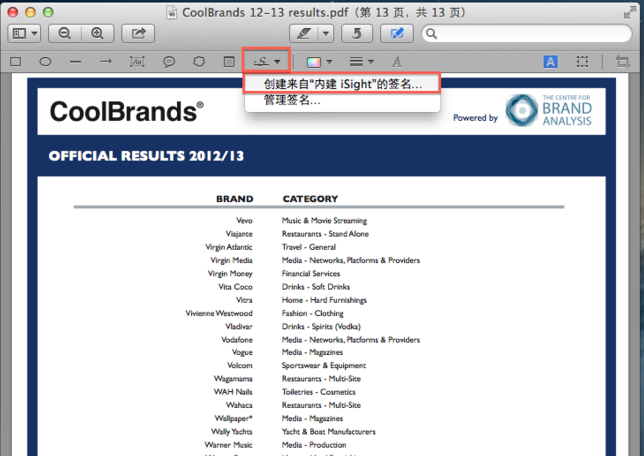Viewport: 644px width, 456px height.
Task: Rotate the page with the rotate button
Action: (357, 33)
